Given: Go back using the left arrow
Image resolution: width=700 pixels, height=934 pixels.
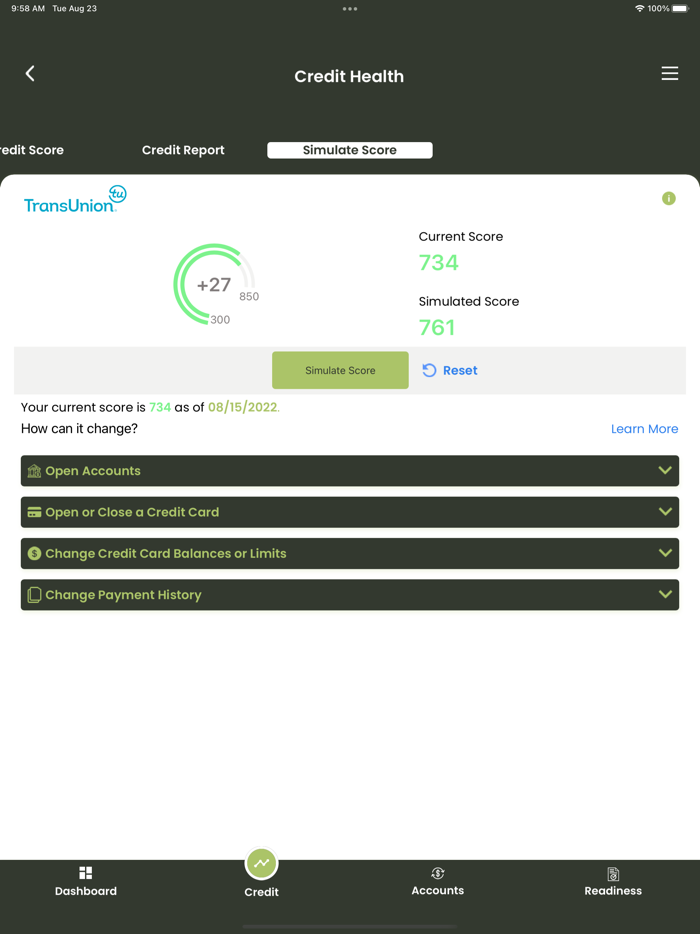Looking at the screenshot, I should pyautogui.click(x=30, y=73).
